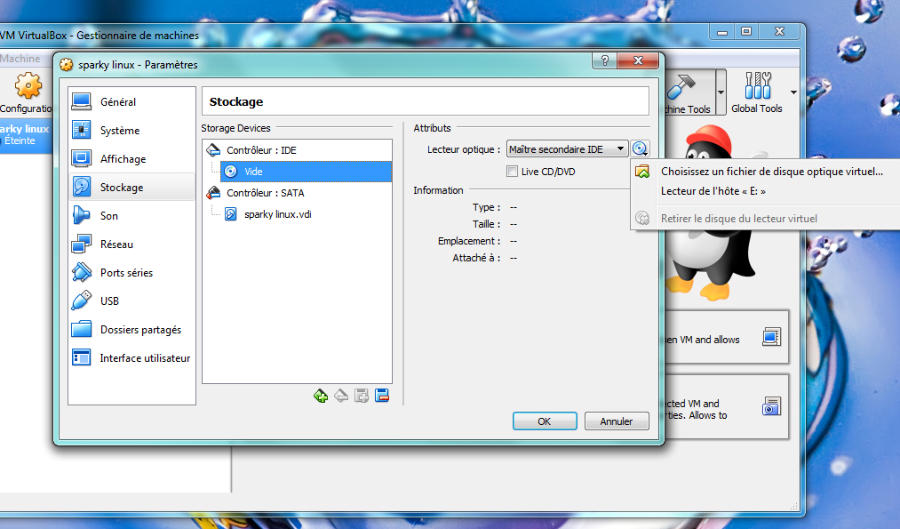Open the Machine menu in VirtualBox Manager
The height and width of the screenshot is (529, 900).
pyautogui.click(x=20, y=59)
